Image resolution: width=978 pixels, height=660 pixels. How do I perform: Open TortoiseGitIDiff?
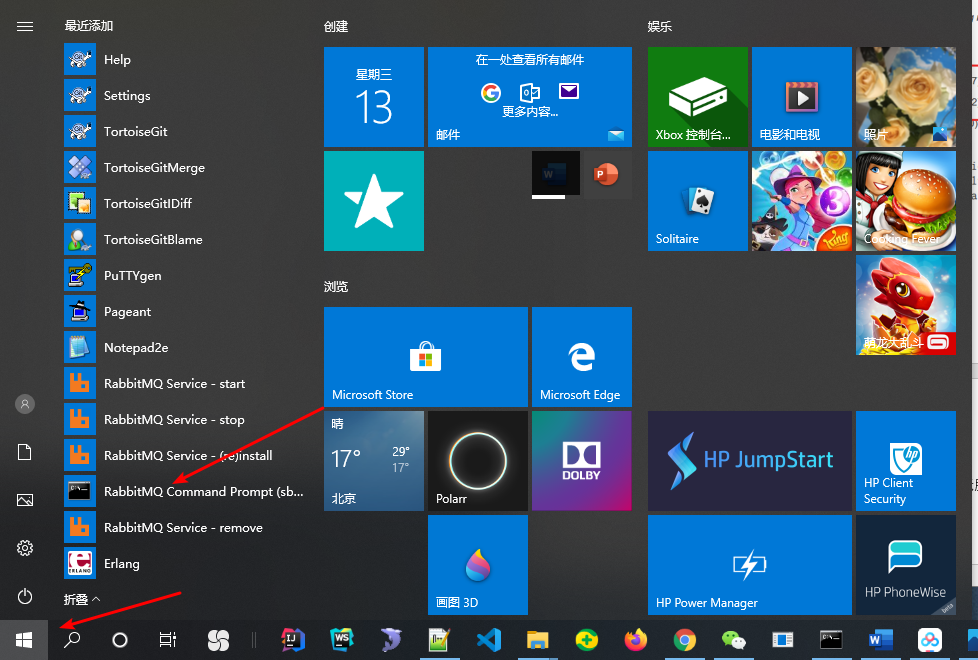pos(184,203)
